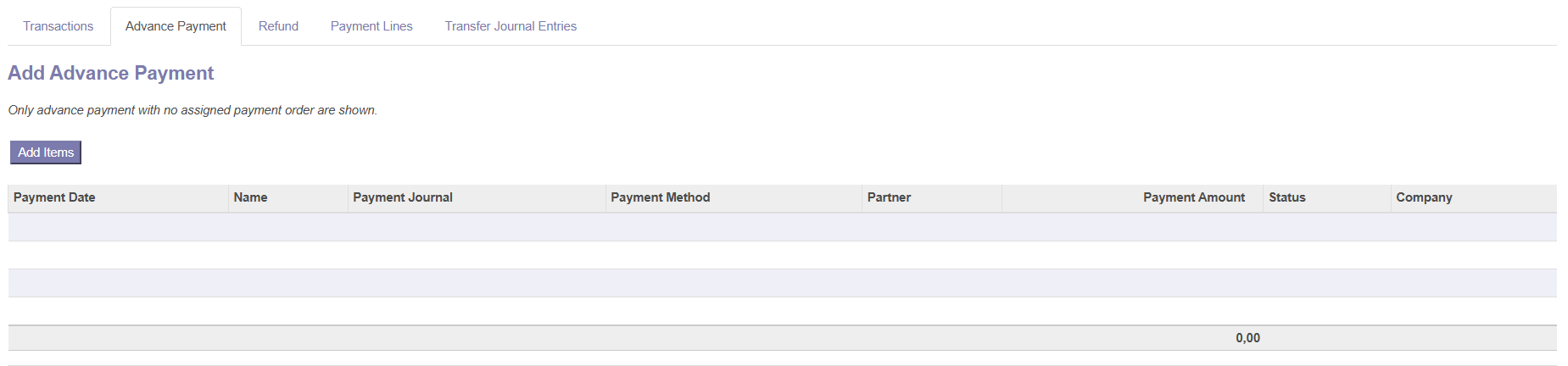Image resolution: width=1568 pixels, height=366 pixels.
Task: Click the Add Items button
Action: [x=46, y=152]
